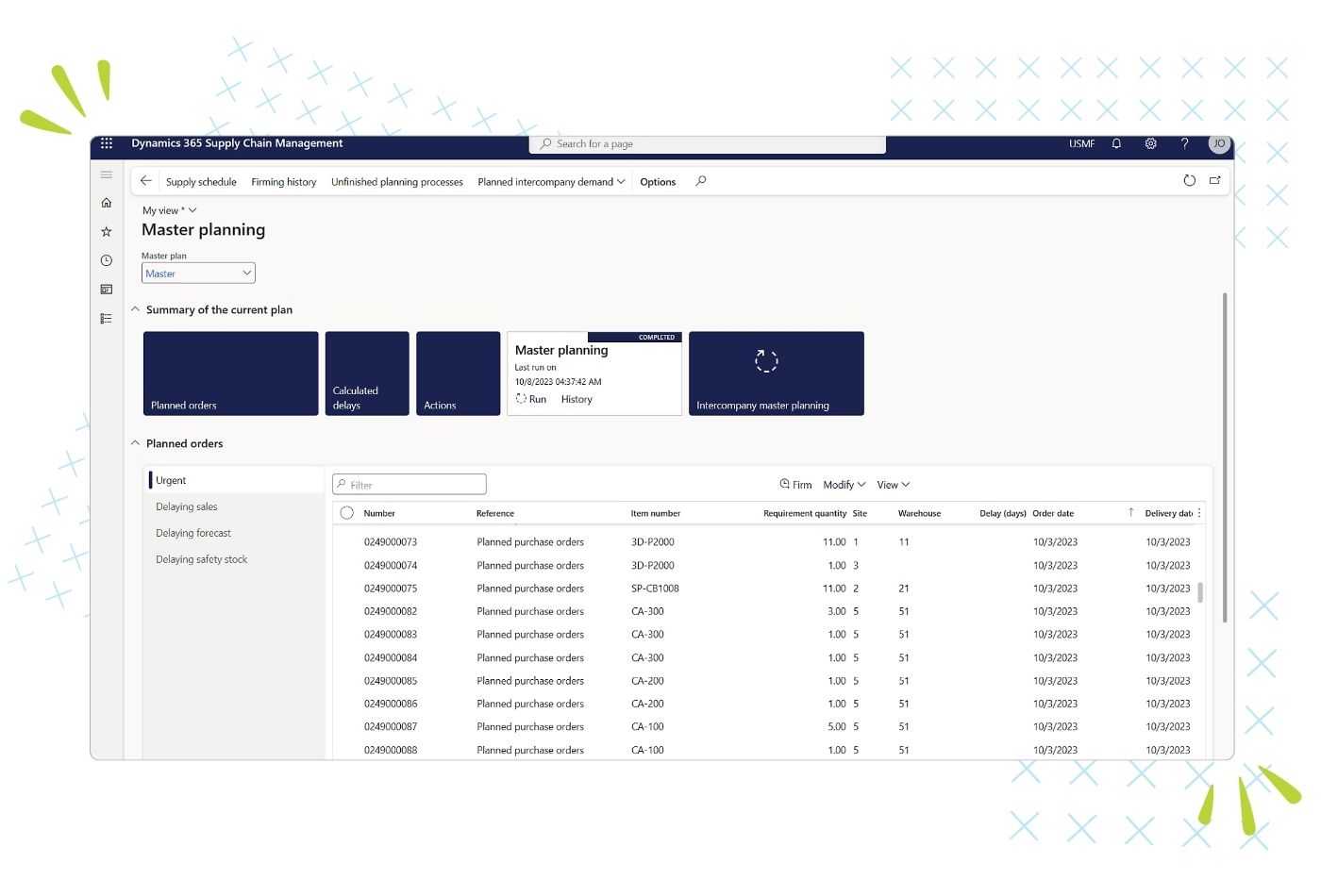Open Intercompany master planning tile
The height and width of the screenshot is (896, 1321).
pyautogui.click(x=777, y=373)
